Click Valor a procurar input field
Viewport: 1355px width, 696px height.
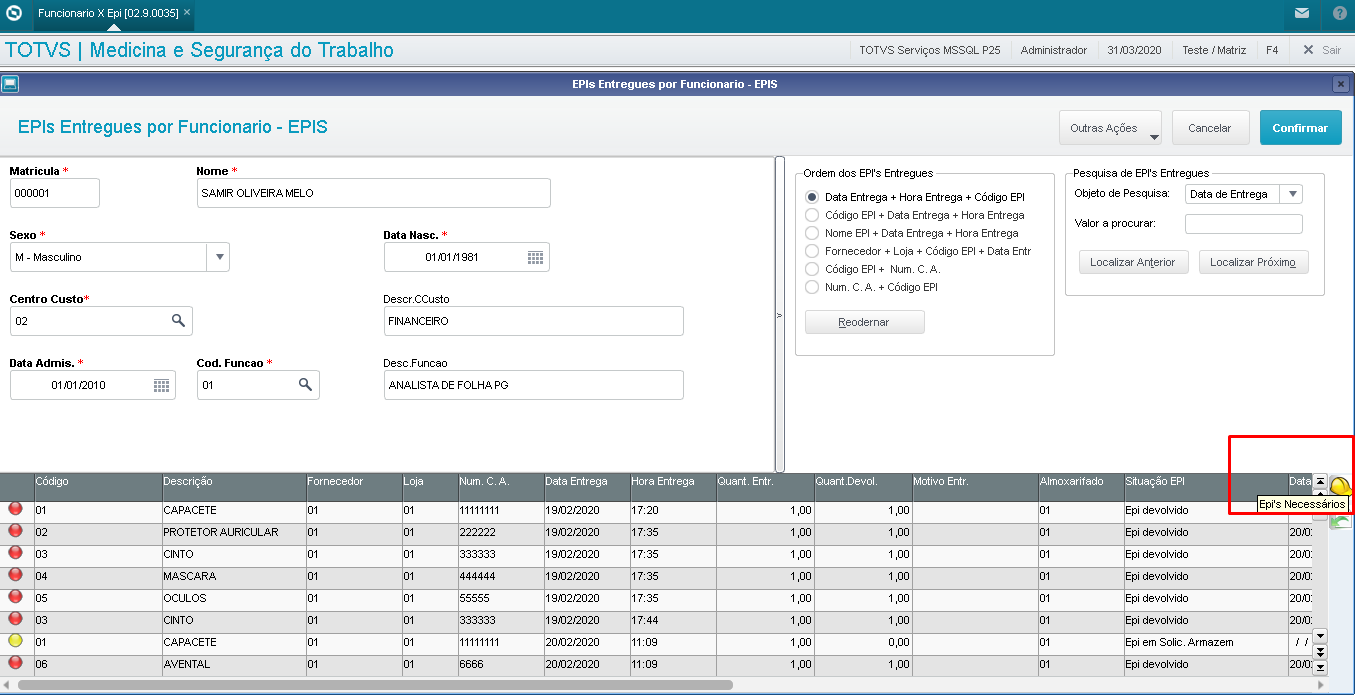(x=1244, y=223)
